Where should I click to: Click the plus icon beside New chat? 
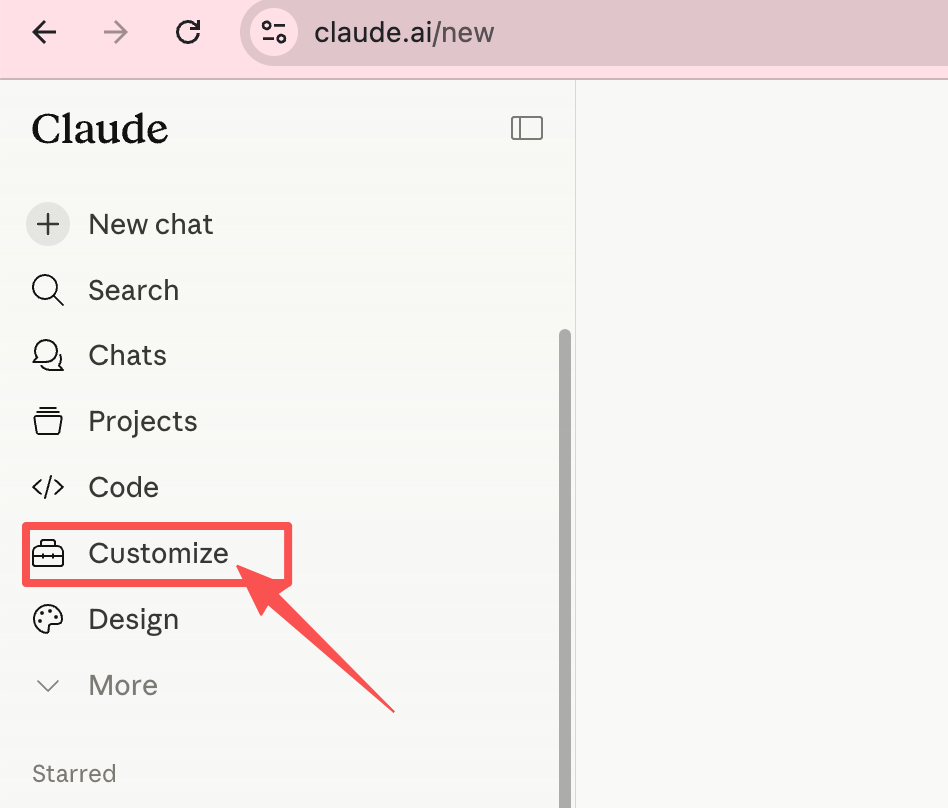(x=48, y=224)
